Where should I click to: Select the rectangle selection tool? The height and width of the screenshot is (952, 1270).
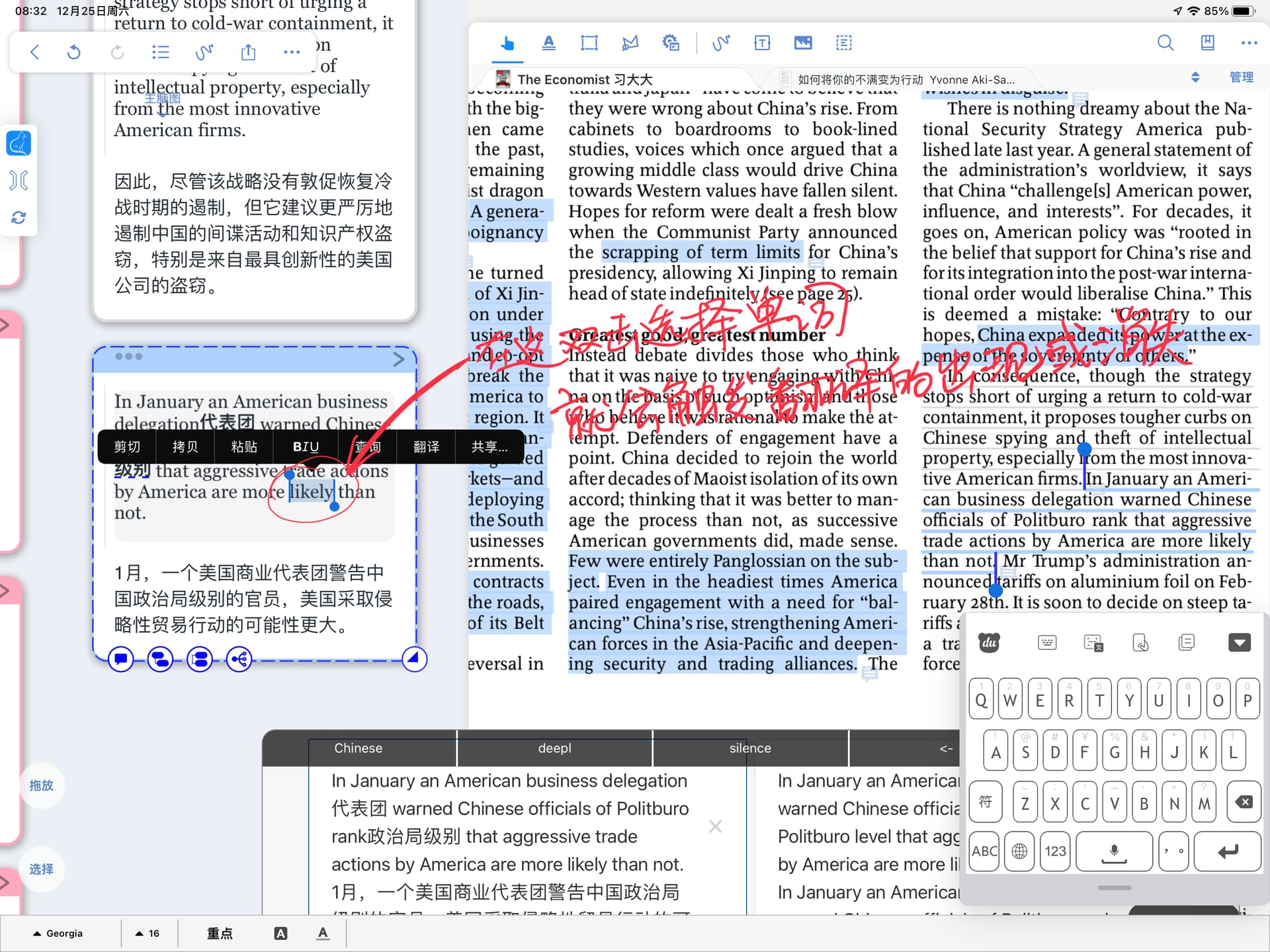589,44
